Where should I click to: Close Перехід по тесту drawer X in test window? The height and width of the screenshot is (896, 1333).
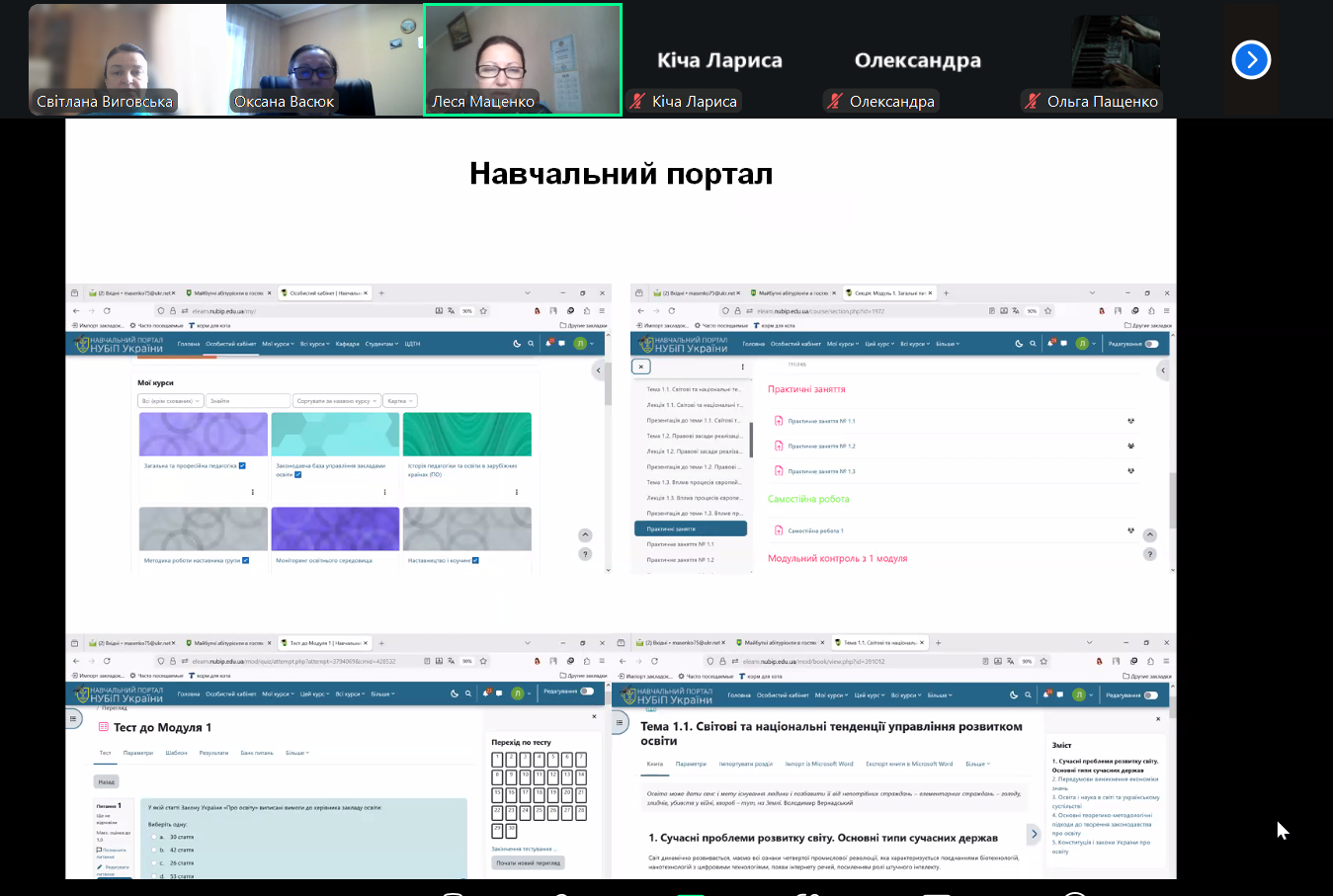point(594,717)
